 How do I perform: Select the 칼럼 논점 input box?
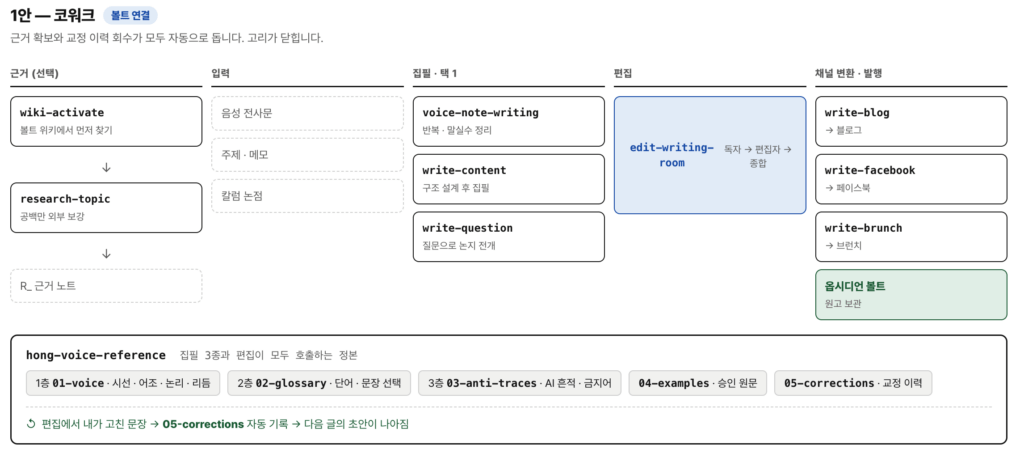tap(308, 196)
